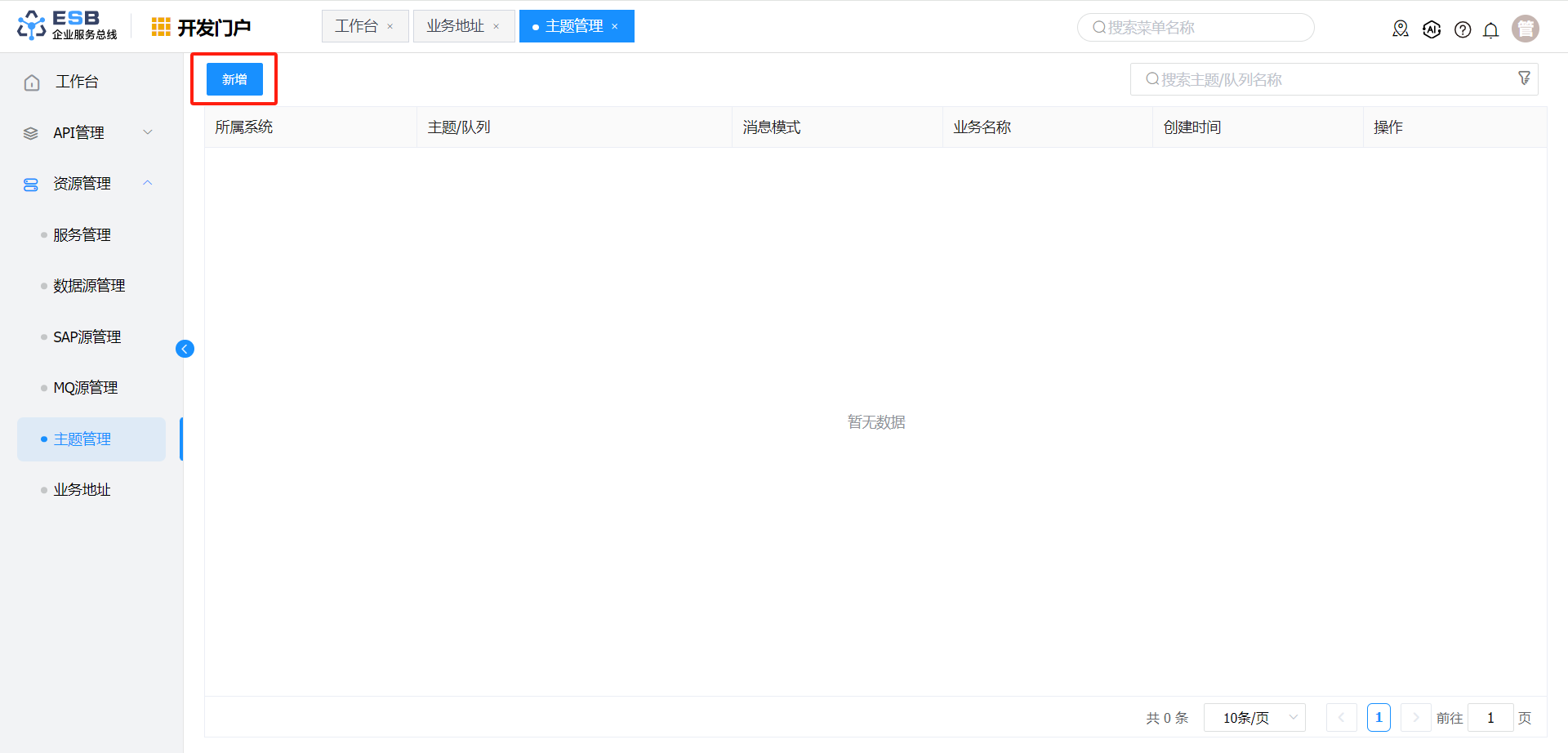Collapse the 资源管理 menu
The image size is (1568, 753).
click(x=148, y=183)
